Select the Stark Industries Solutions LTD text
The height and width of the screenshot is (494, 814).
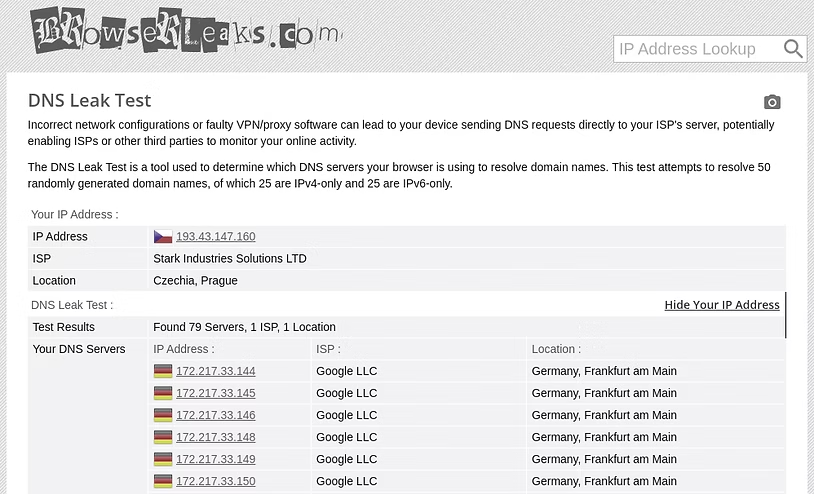(230, 258)
